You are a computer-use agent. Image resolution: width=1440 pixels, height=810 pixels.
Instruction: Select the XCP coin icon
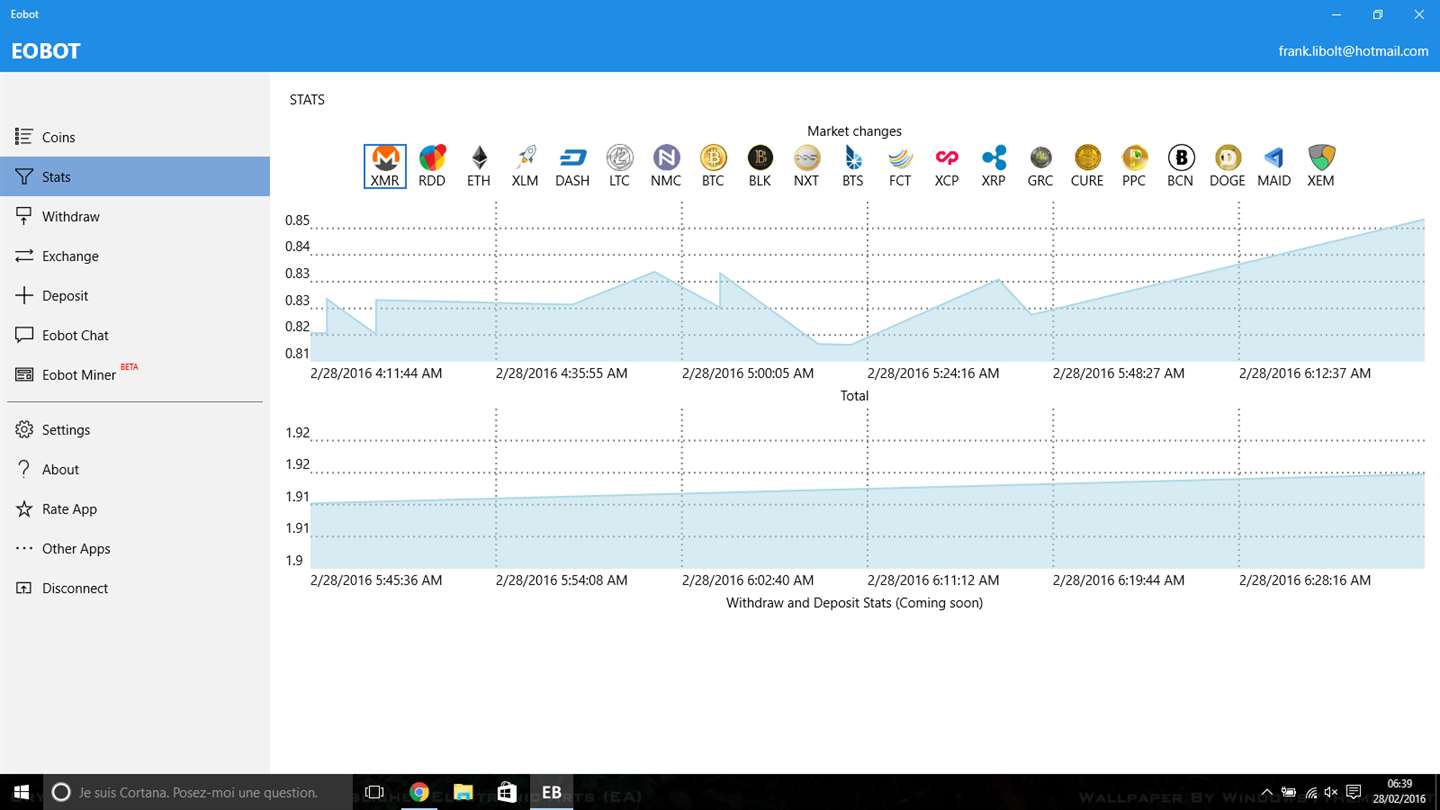947,166
